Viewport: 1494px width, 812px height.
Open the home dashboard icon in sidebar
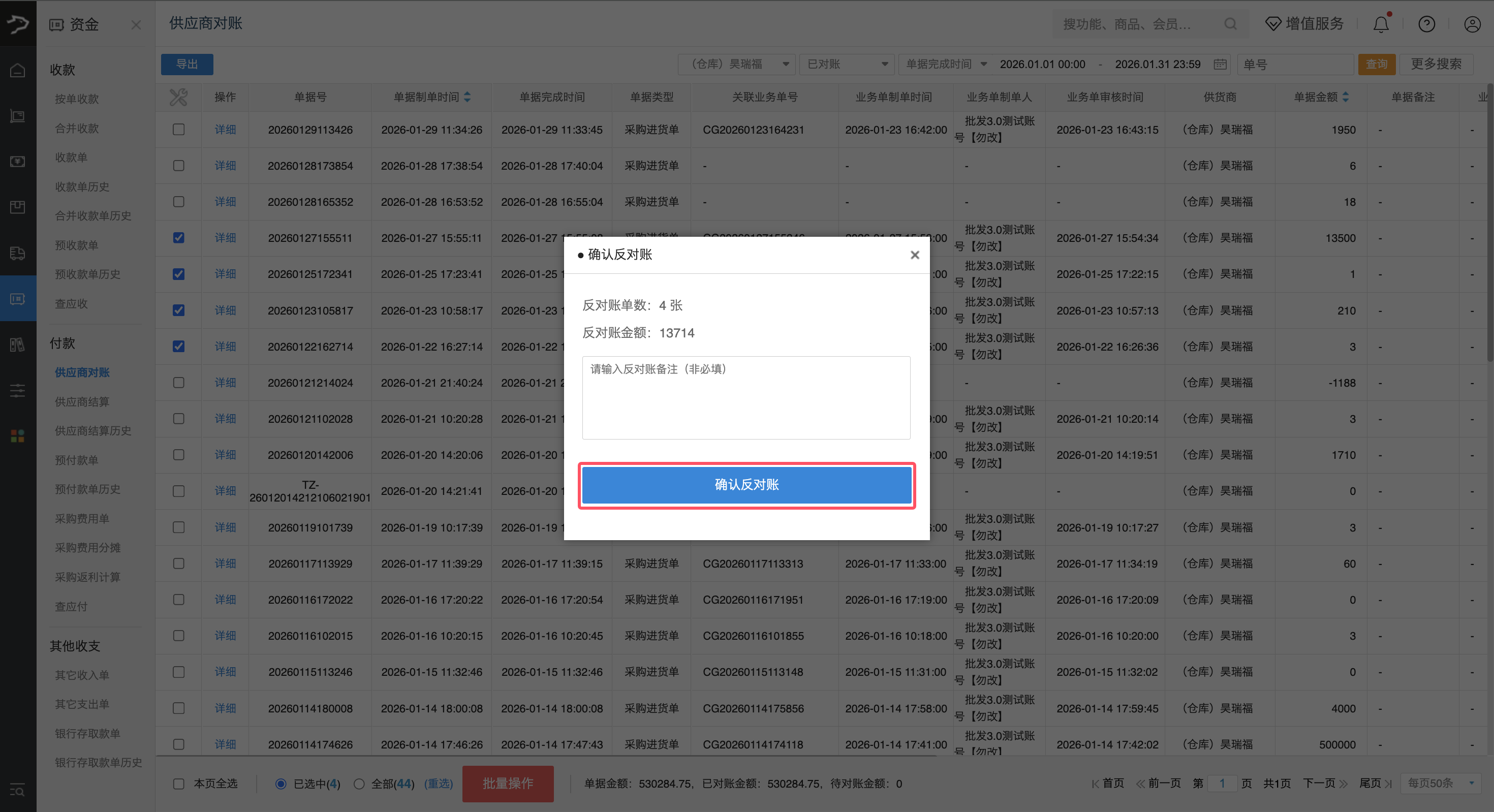(17, 69)
